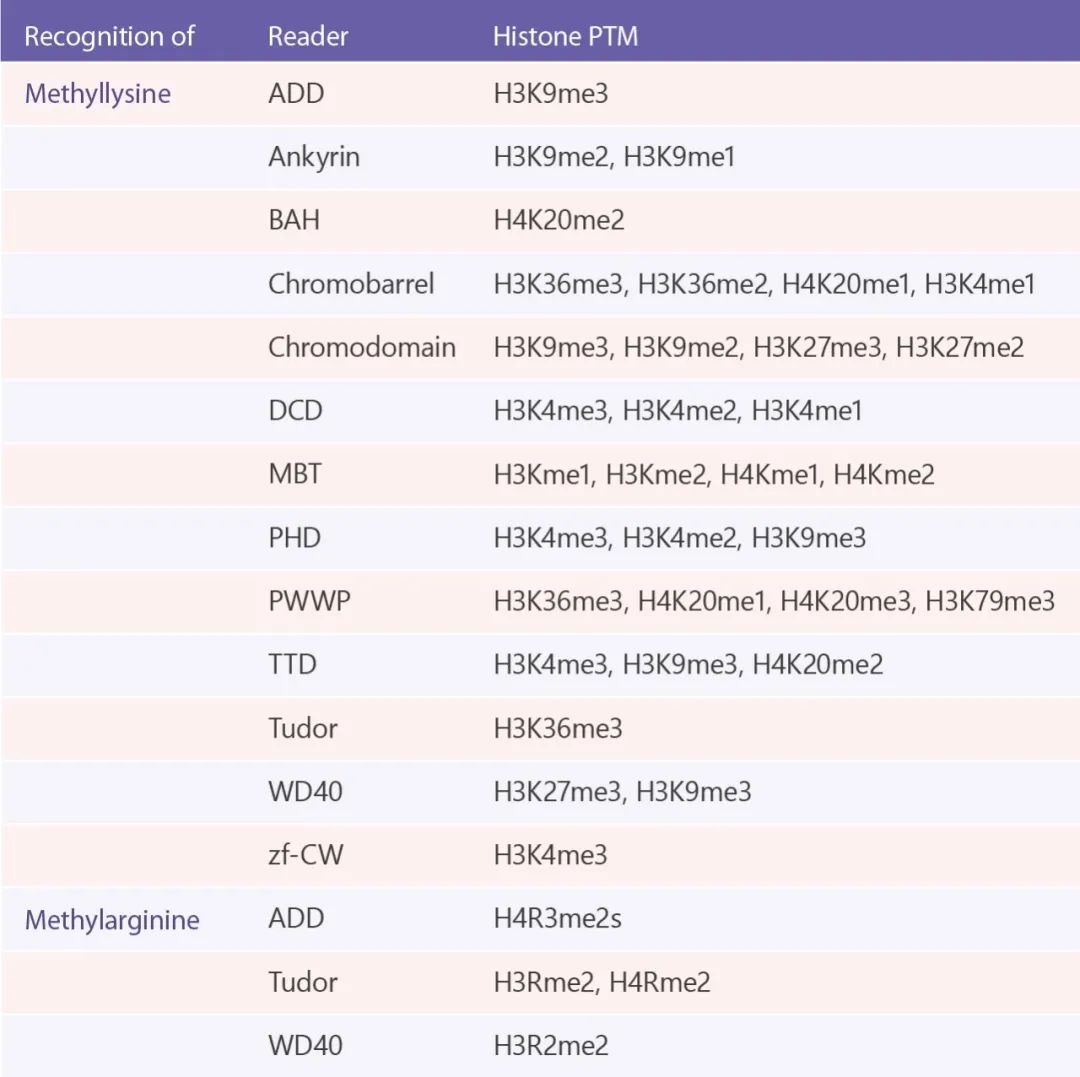Screen dimensions: 1080x1077
Task: Select the Chromodomain reader name
Action: (x=361, y=347)
